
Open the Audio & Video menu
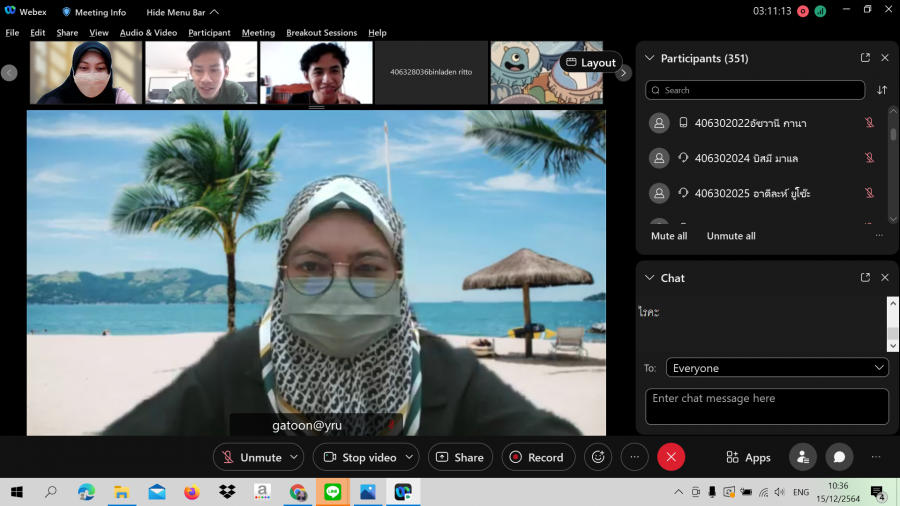tap(148, 33)
